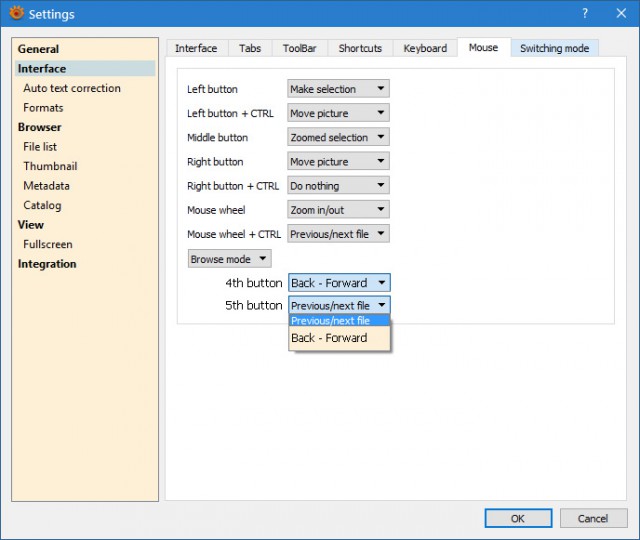The image size is (640, 540).
Task: Click the 'Right button + CTRL' label
Action: click(x=233, y=186)
